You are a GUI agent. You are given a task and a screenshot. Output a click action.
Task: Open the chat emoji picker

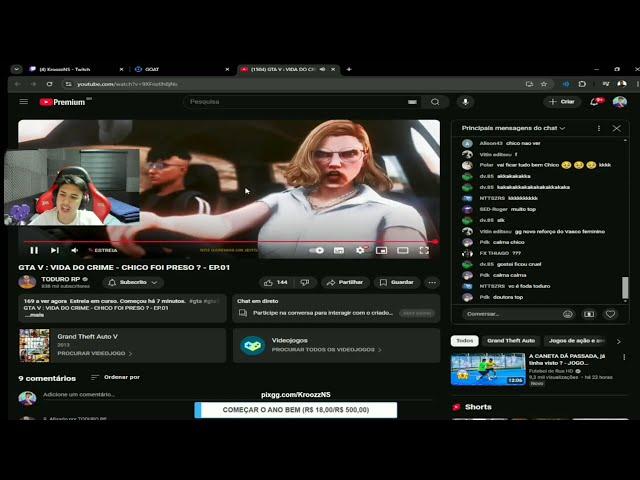pos(567,314)
